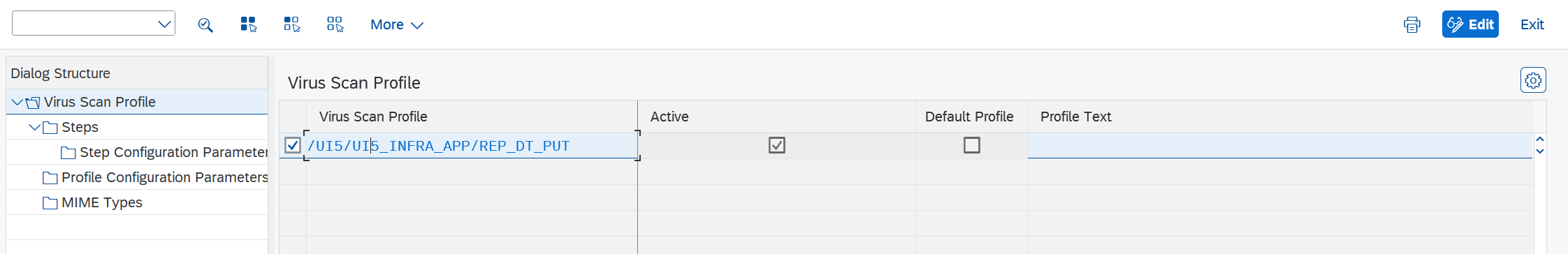1568x254 pixels.
Task: Open Profile Configuration Parameters item
Action: 165,177
